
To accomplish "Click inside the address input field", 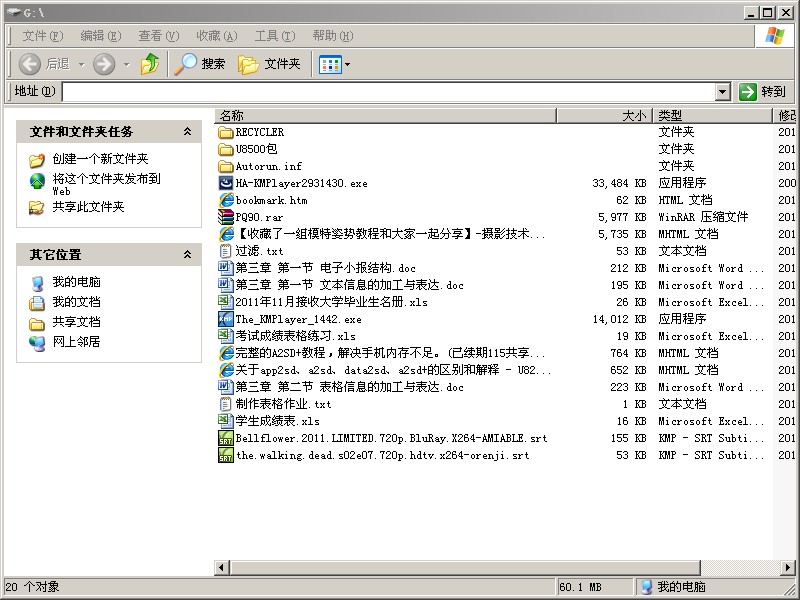I will click(x=389, y=92).
